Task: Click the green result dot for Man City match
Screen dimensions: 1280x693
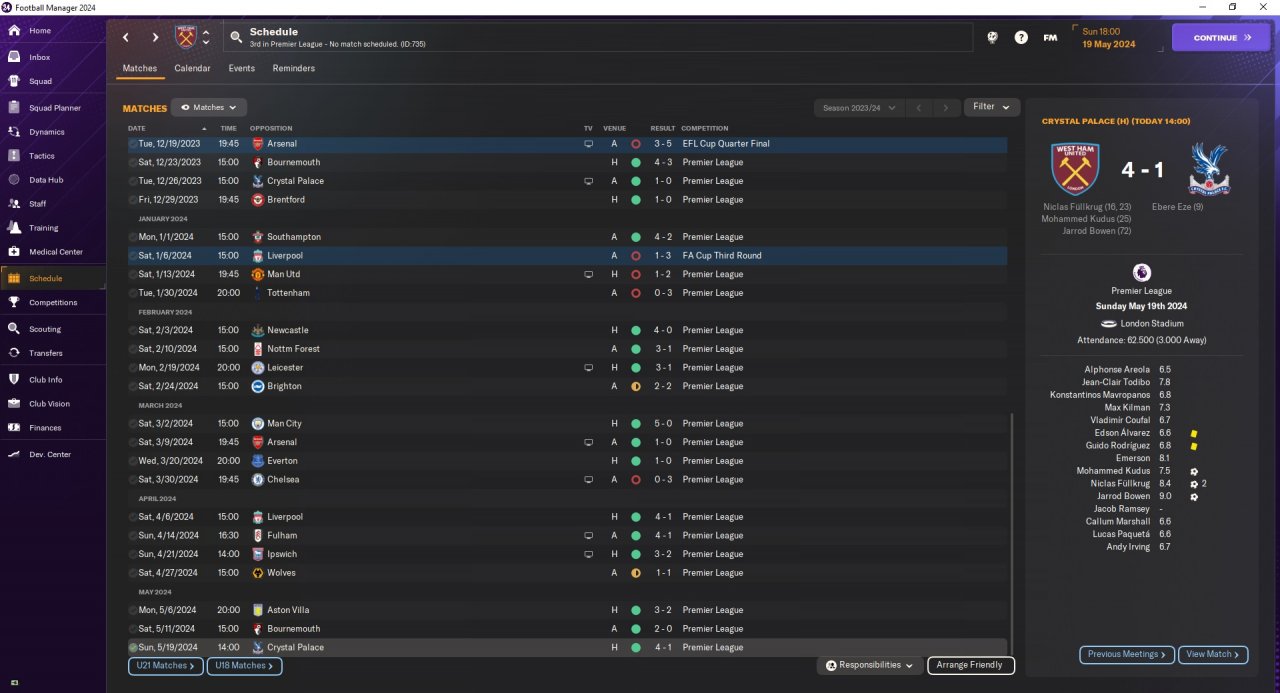Action: (x=635, y=423)
